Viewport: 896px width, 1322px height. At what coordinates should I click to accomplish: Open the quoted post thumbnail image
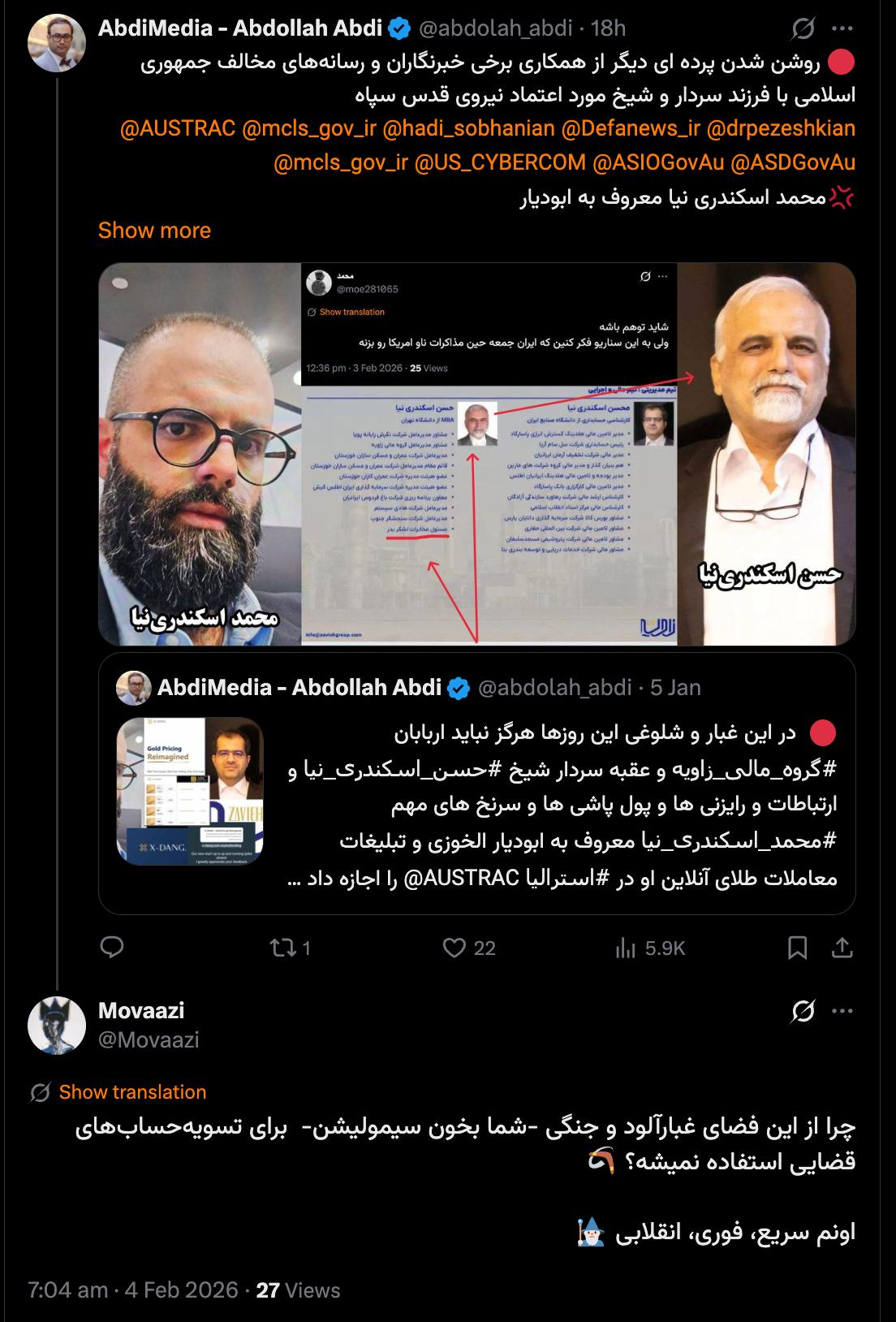click(190, 792)
